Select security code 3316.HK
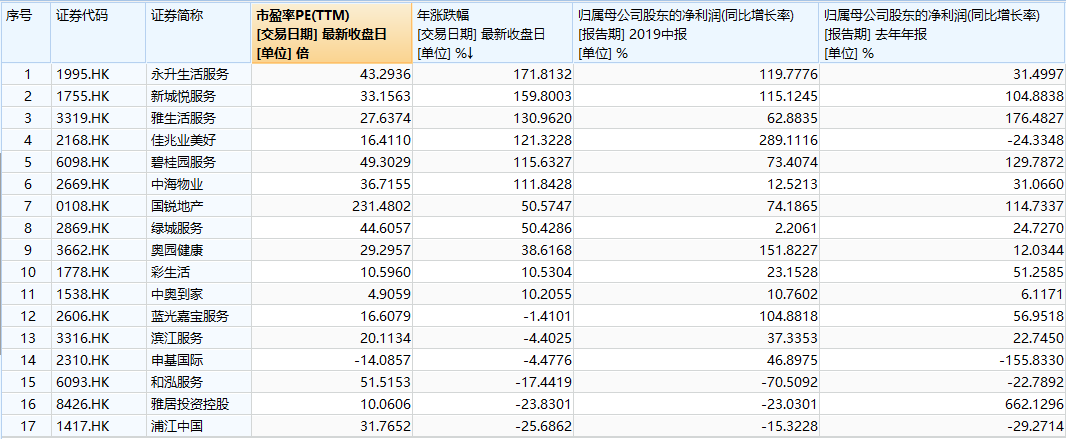Screen dimensions: 1066x439 [x=83, y=338]
